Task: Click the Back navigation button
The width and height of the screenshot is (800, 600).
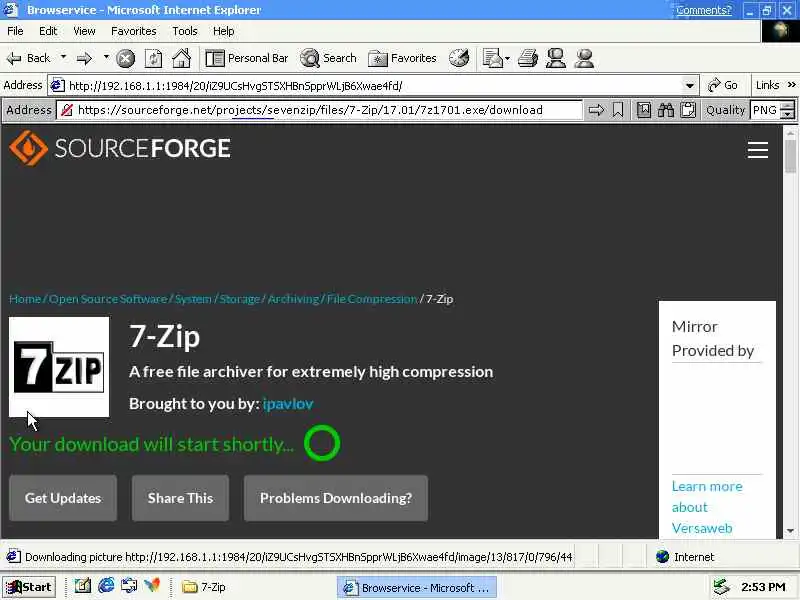Action: 29,58
